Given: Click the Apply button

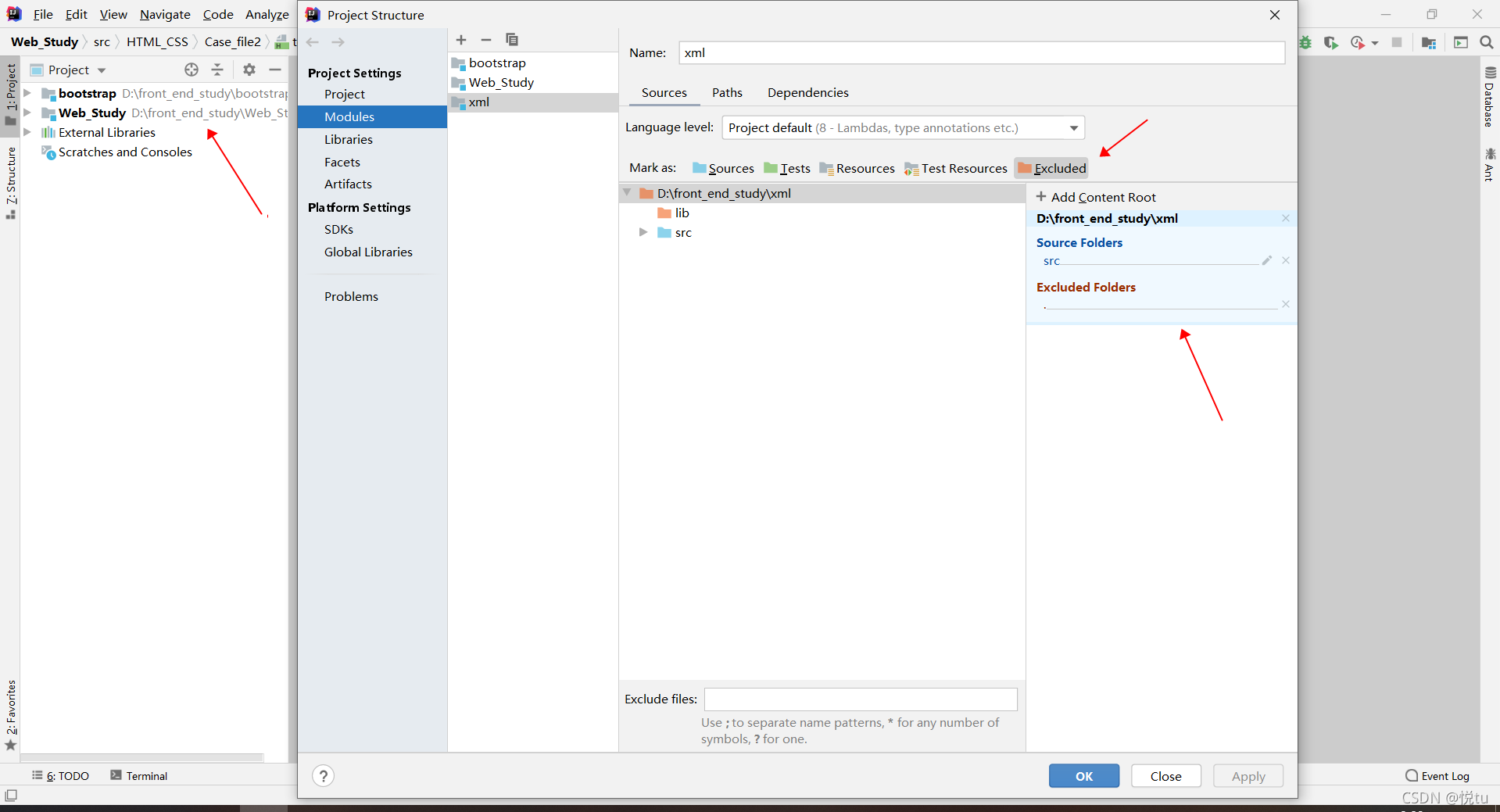Looking at the screenshot, I should click(x=1248, y=776).
